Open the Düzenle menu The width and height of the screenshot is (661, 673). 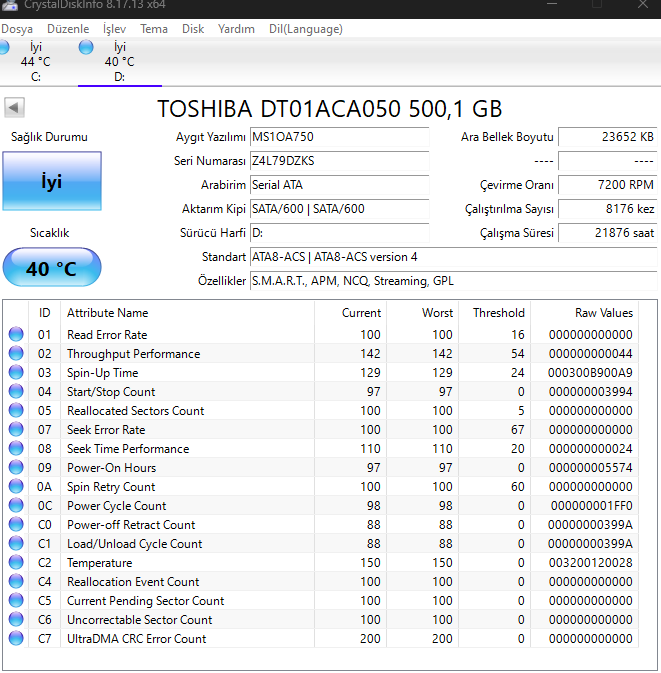[68, 29]
